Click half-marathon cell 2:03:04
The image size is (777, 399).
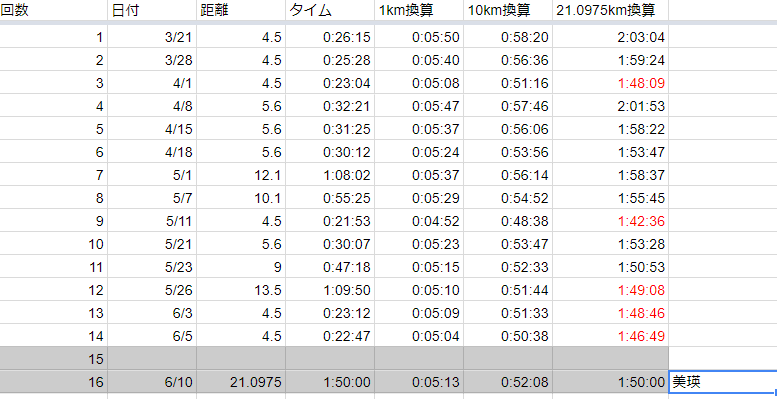[x=610, y=37]
